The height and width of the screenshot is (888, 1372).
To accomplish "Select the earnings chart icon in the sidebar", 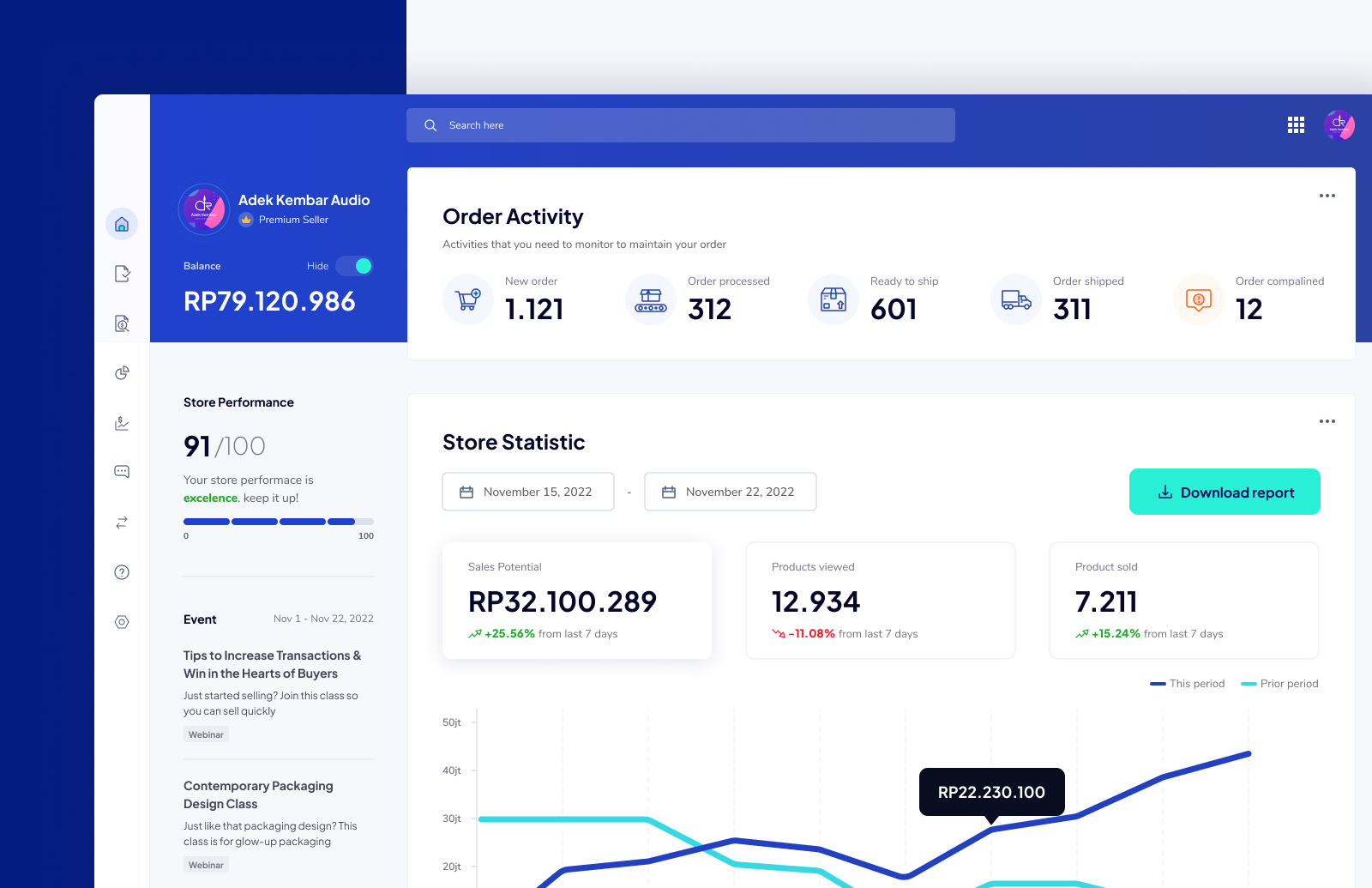I will pos(122,422).
